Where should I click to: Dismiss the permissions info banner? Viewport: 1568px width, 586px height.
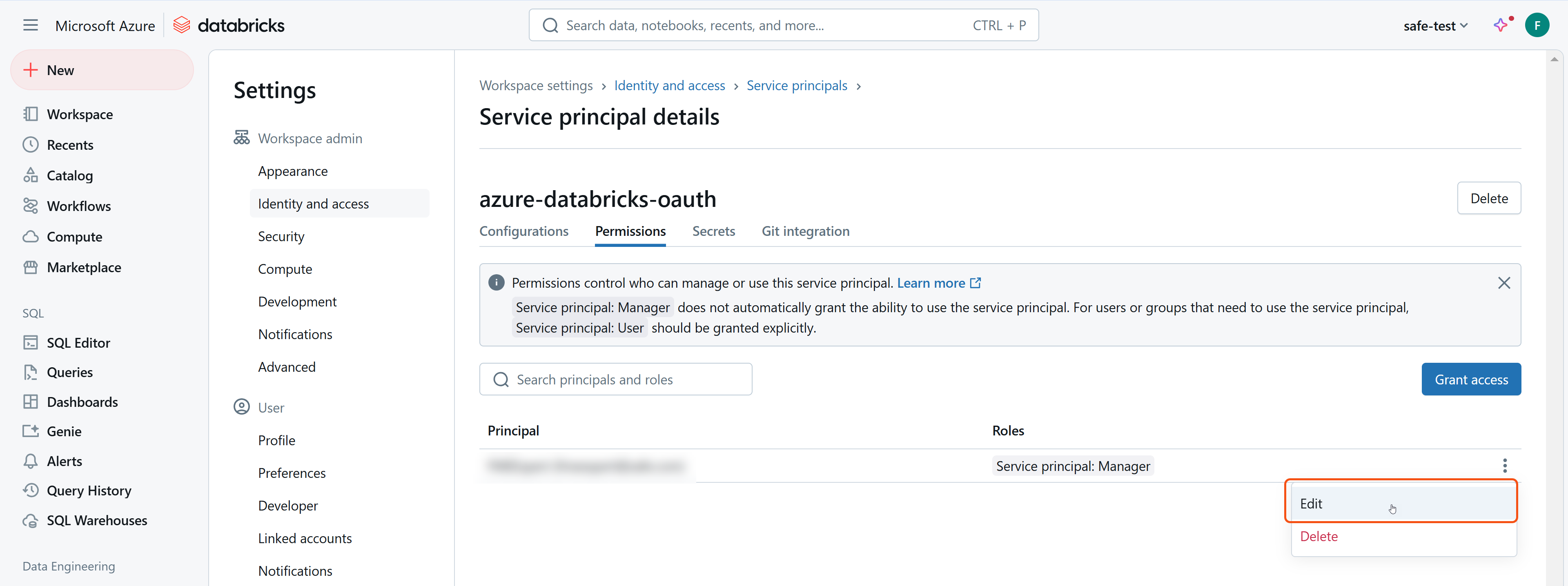coord(1504,283)
